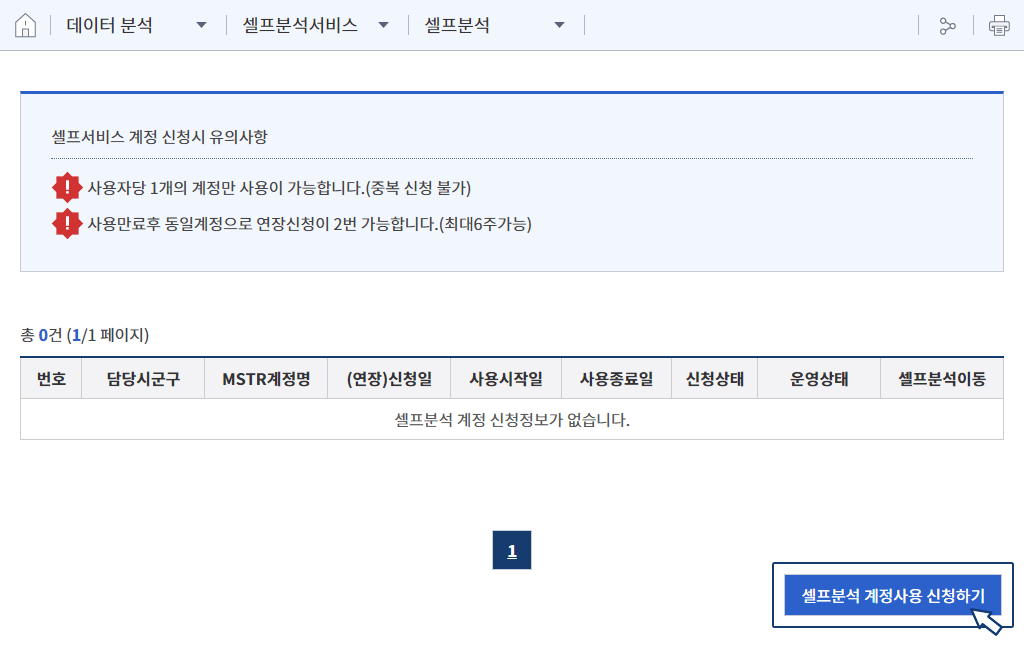This screenshot has height=647, width=1024.
Task: Print the page using the printer icon
Action: [x=999, y=26]
